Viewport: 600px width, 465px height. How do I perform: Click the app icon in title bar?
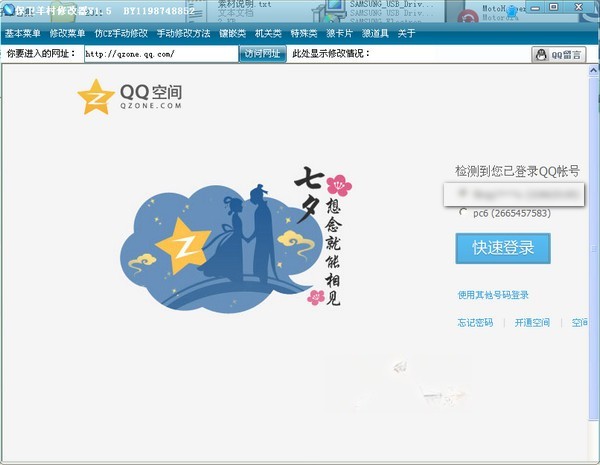(x=8, y=9)
